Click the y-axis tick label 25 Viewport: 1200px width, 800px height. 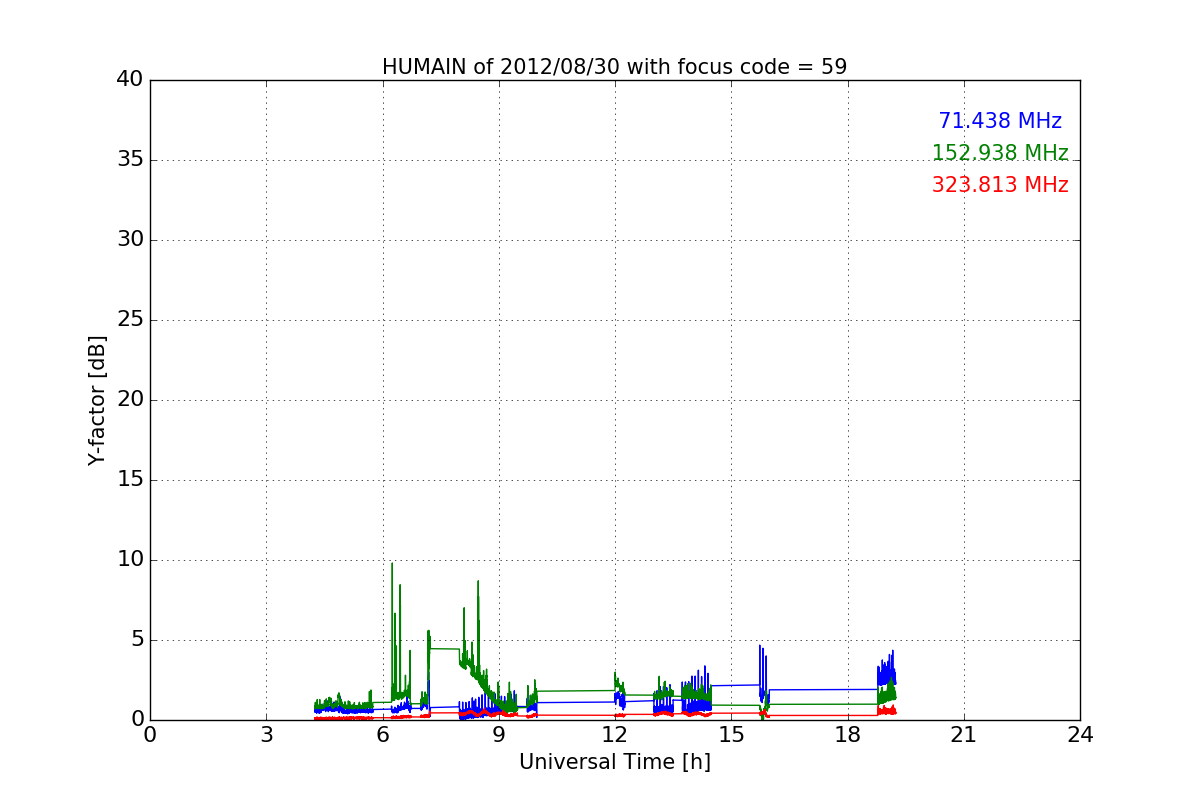click(130, 320)
